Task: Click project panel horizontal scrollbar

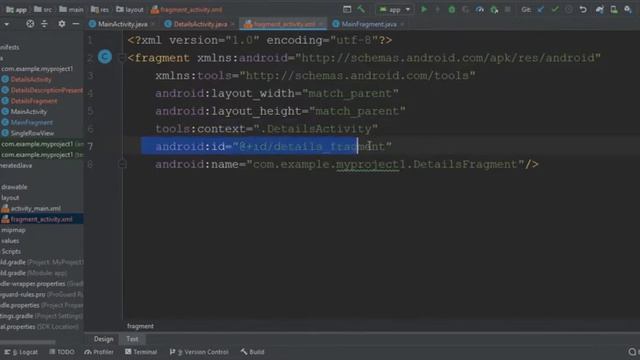Action: tap(28, 342)
